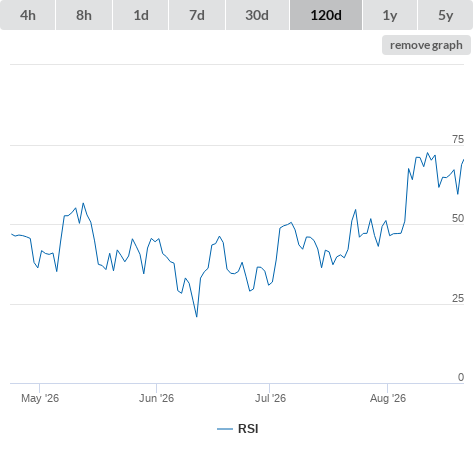
Task: Click the blue RSI legend line marker
Action: (x=225, y=429)
